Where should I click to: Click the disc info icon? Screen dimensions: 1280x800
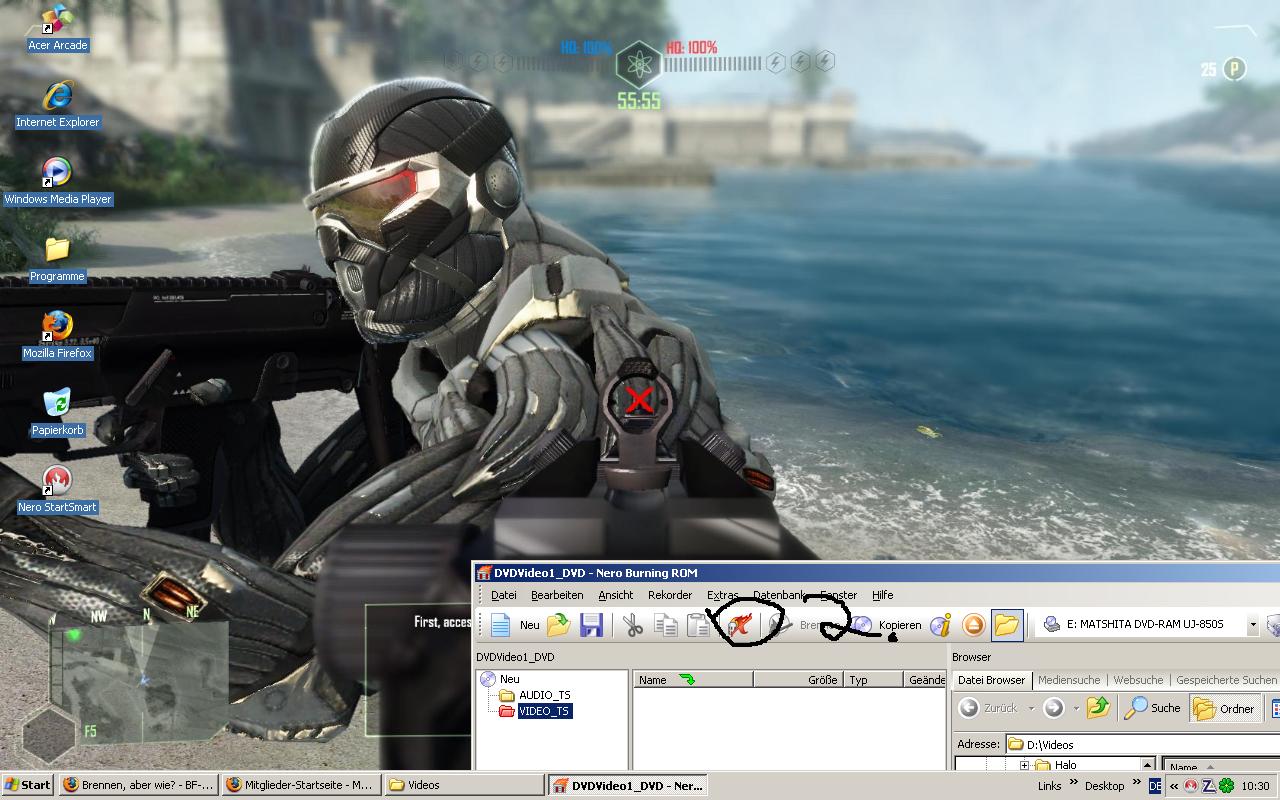pos(940,625)
